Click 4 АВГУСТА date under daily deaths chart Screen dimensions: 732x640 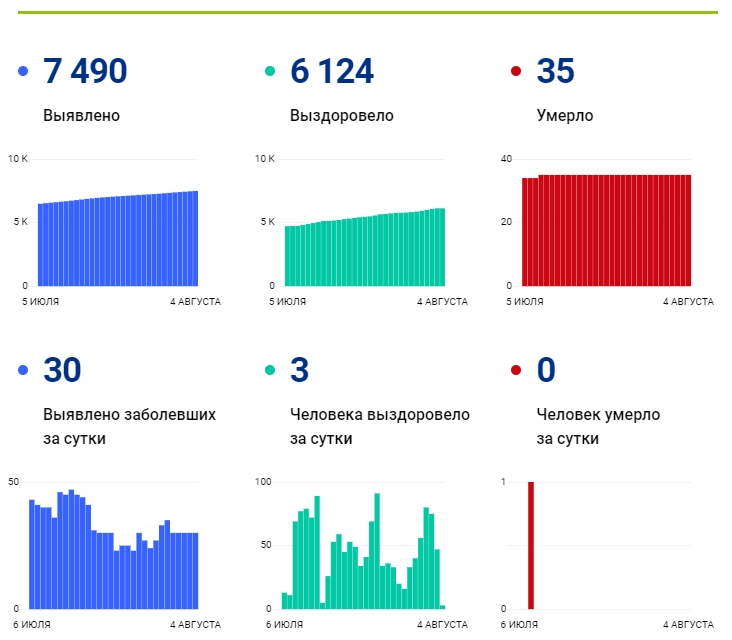(x=688, y=624)
